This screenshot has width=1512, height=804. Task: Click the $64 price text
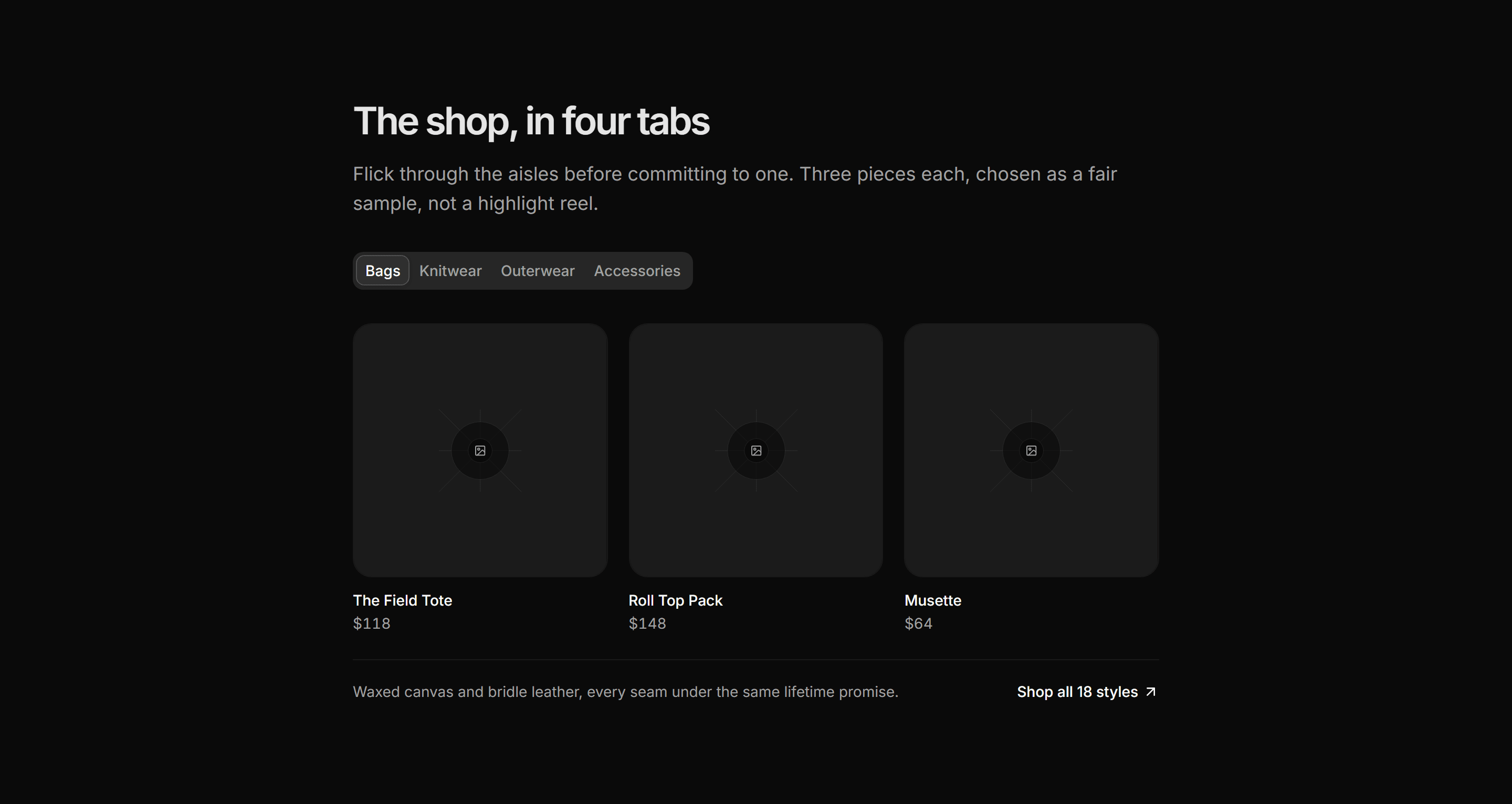click(919, 623)
